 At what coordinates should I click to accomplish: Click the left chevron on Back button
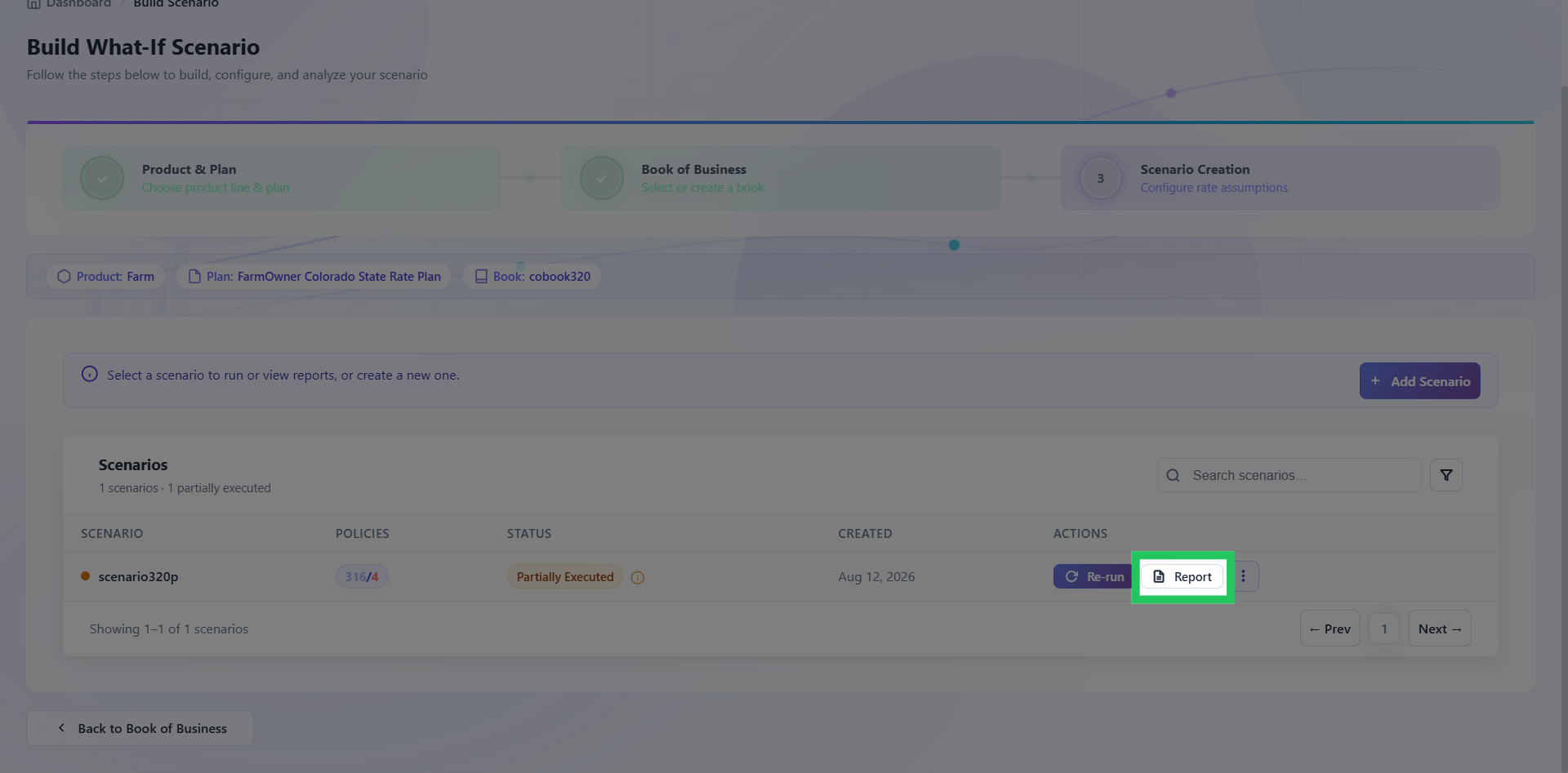(x=61, y=728)
